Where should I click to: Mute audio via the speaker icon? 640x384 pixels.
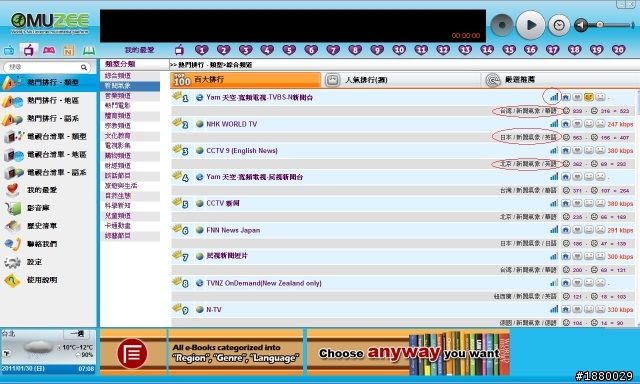[581, 25]
